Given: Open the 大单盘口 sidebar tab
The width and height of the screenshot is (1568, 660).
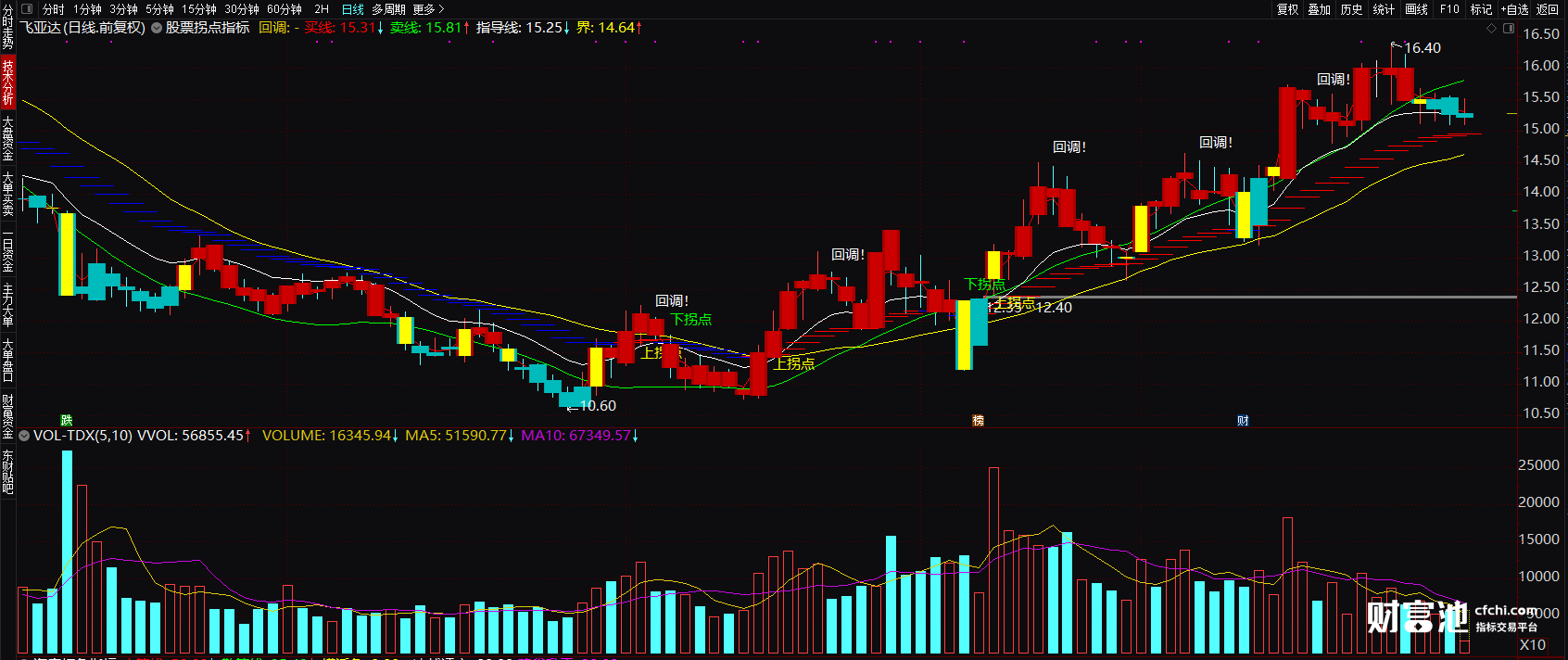Looking at the screenshot, I should pos(7,361).
